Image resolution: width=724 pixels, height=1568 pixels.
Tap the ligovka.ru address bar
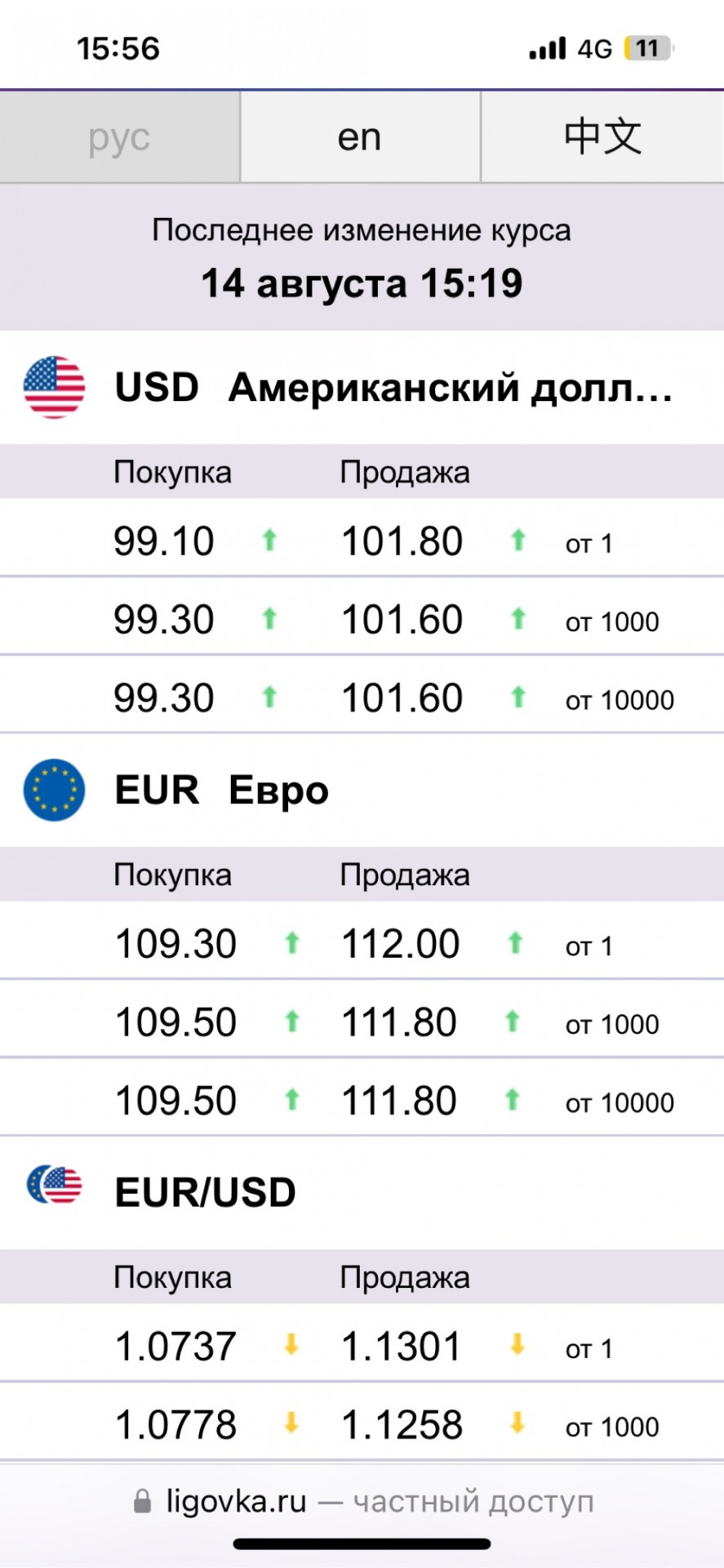point(362,1501)
